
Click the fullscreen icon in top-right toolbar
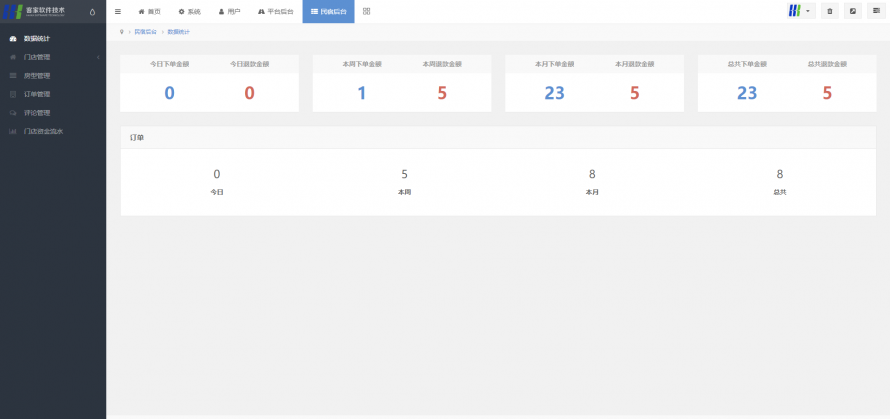[x=853, y=11]
